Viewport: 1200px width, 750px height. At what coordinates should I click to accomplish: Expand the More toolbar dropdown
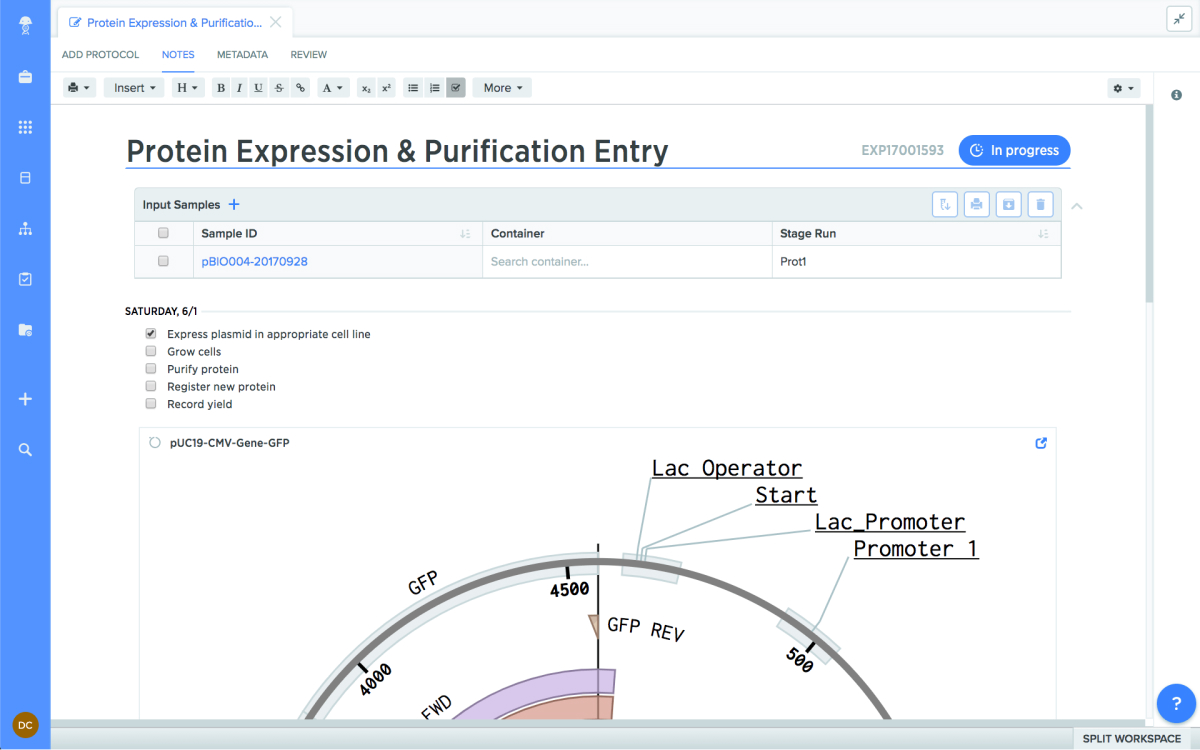pos(502,88)
